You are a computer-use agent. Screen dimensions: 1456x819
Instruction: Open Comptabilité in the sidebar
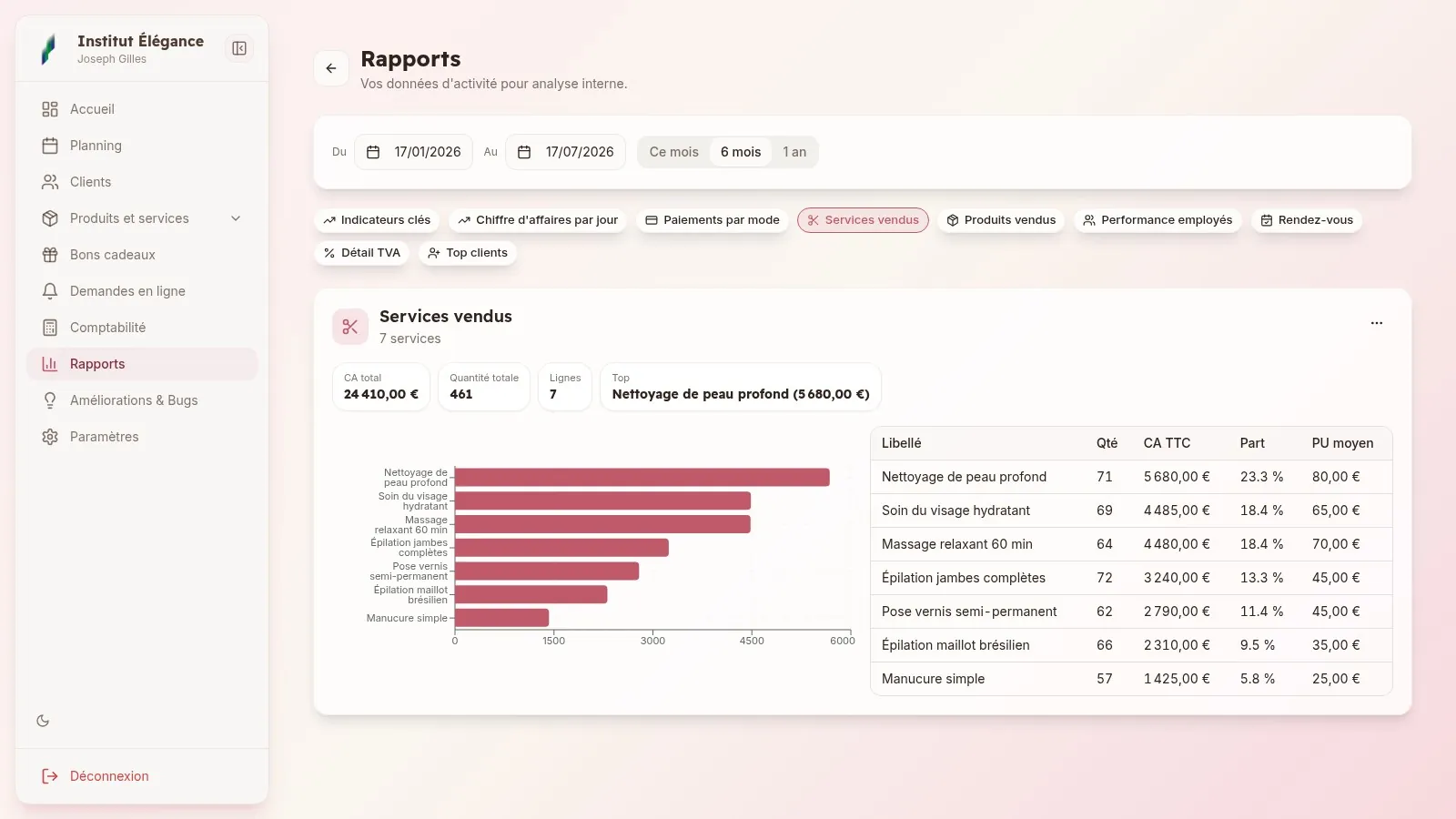click(x=142, y=328)
